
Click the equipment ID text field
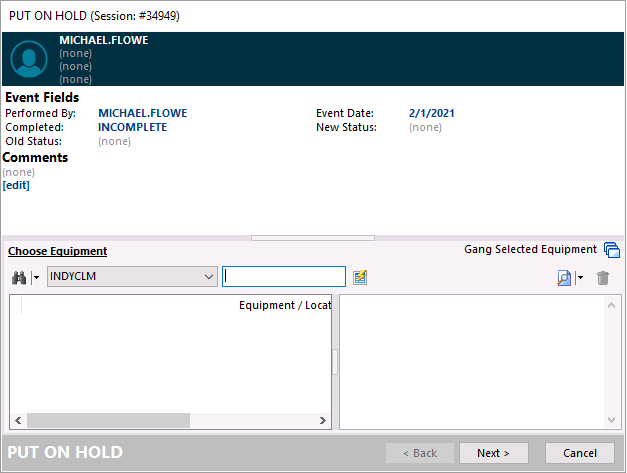coord(284,277)
